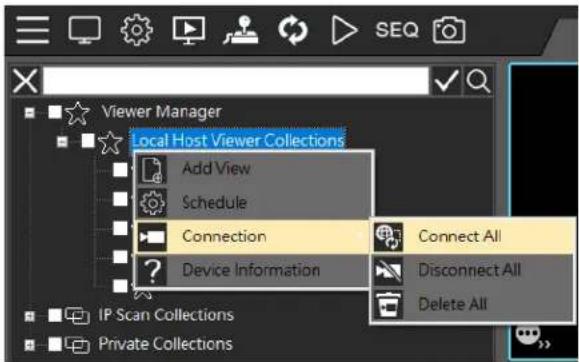Click the star icon beside Viewer Manager

[x=77, y=113]
